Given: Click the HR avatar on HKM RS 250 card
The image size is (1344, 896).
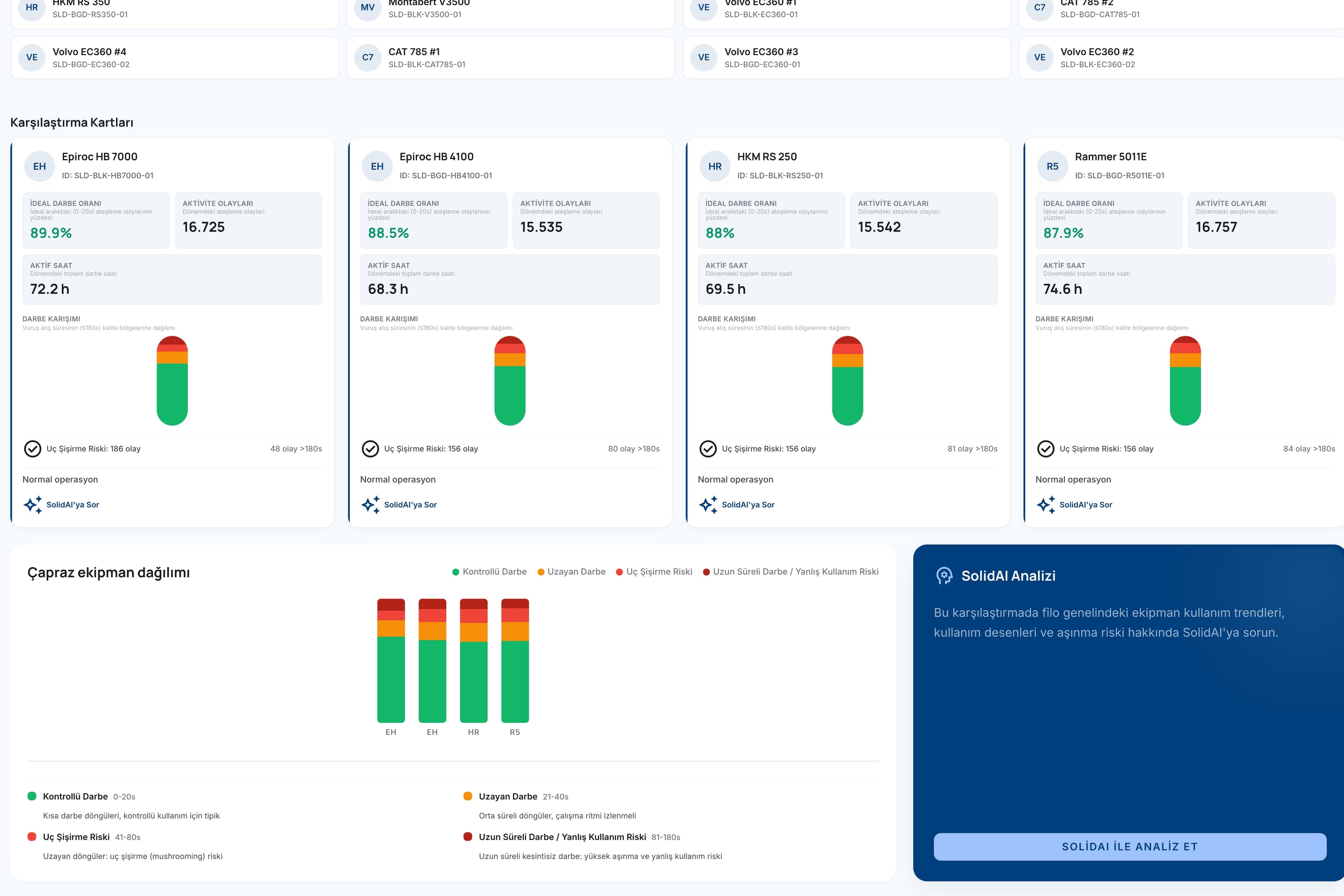Looking at the screenshot, I should [715, 166].
